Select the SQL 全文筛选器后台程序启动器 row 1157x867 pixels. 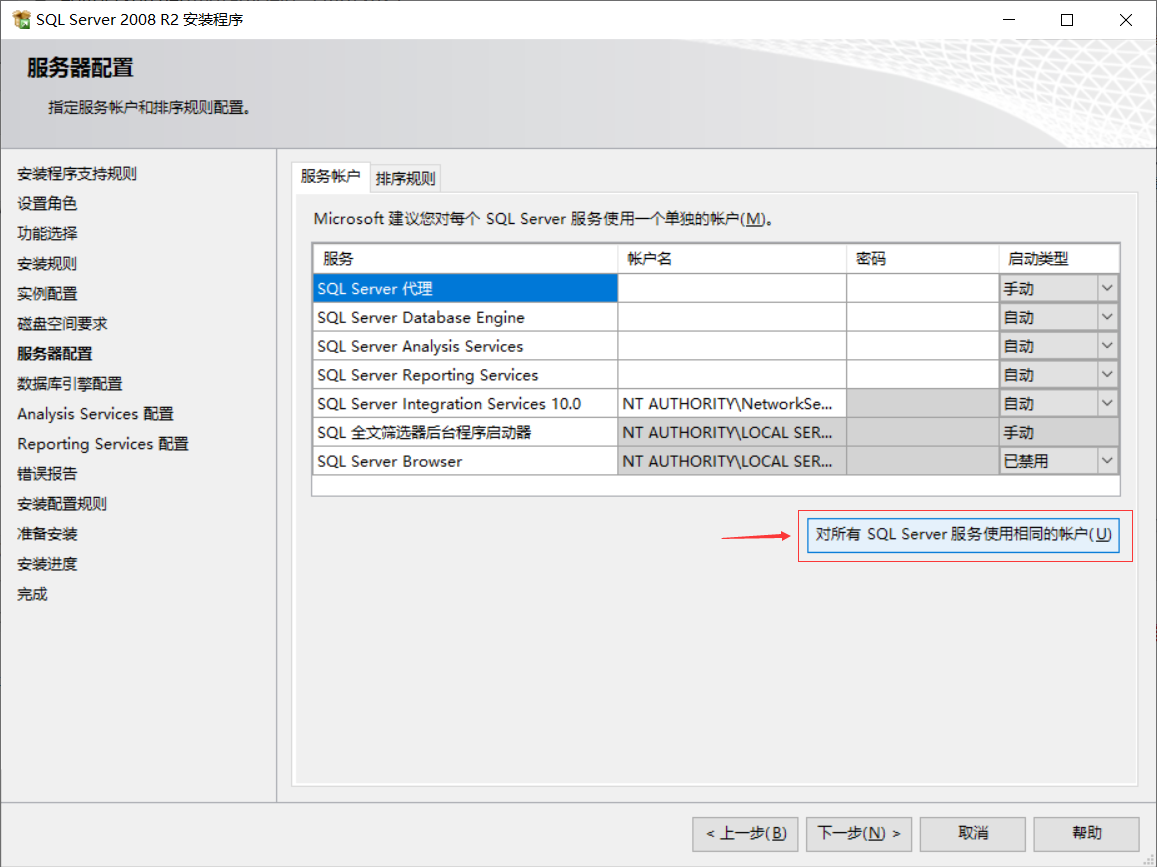point(465,432)
